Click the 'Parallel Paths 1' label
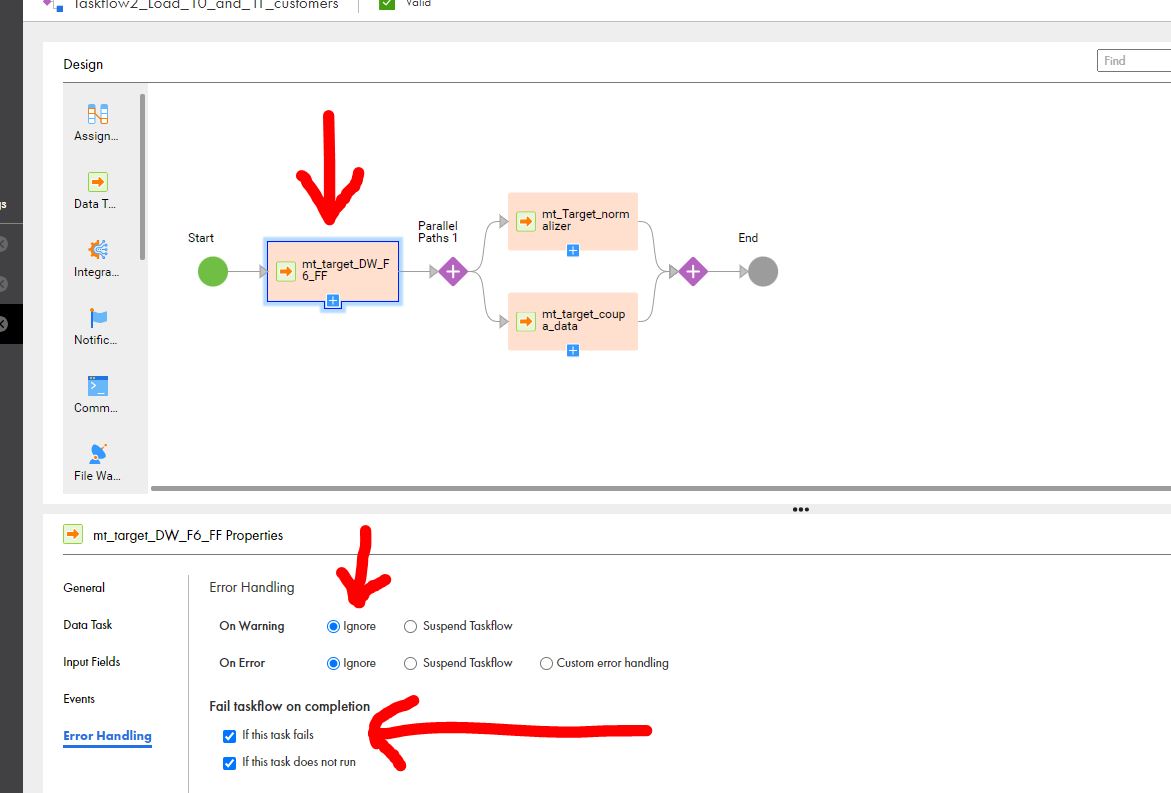 [438, 231]
